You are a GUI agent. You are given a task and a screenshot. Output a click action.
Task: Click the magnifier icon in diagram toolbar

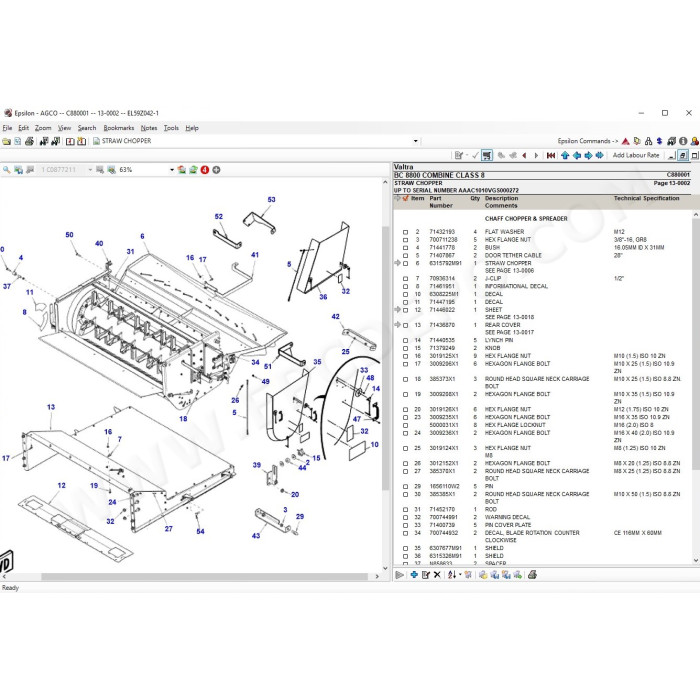(7, 170)
